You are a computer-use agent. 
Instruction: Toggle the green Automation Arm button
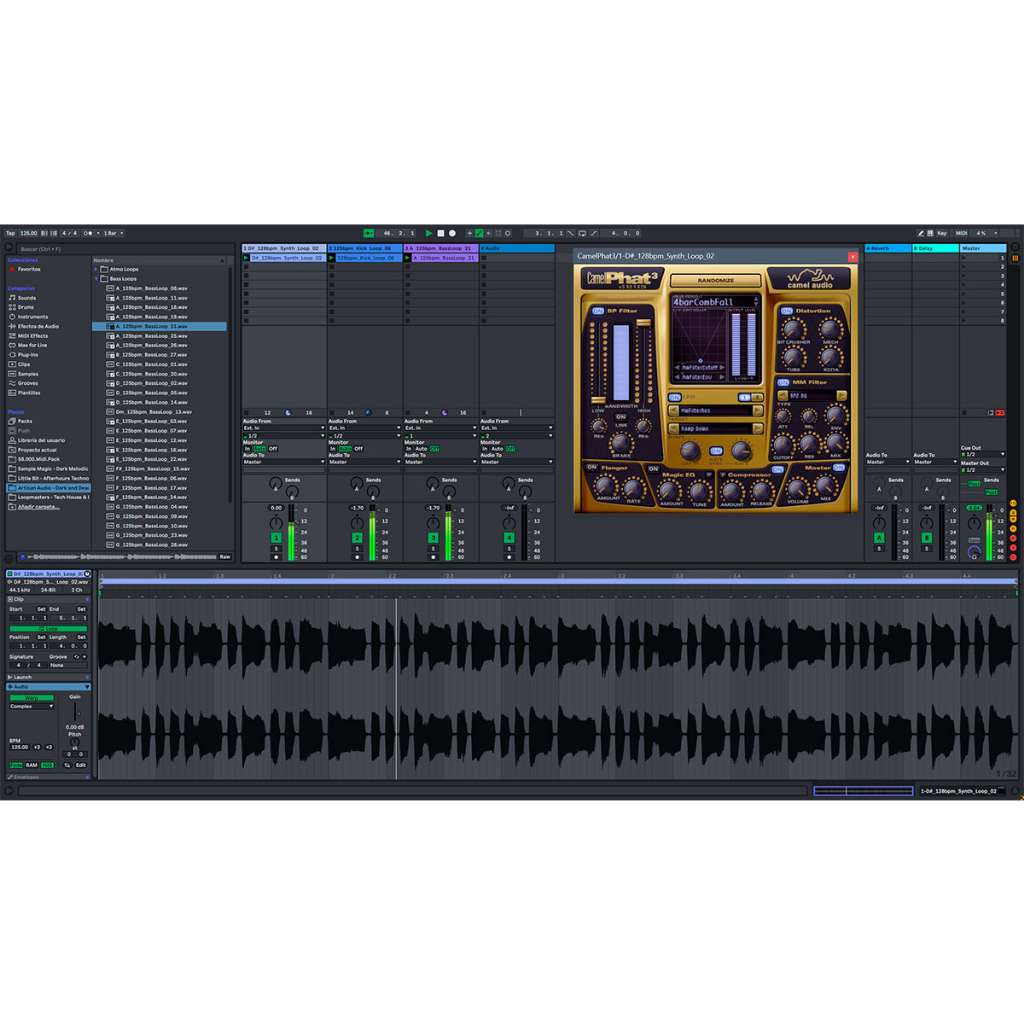click(479, 233)
